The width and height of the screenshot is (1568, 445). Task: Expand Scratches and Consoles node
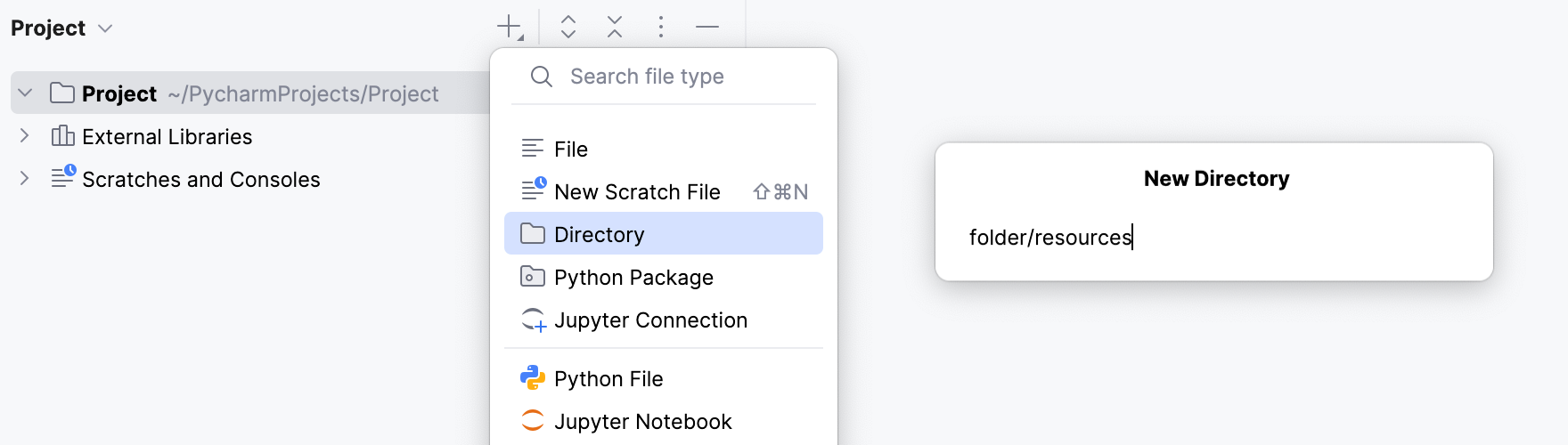pos(25,179)
